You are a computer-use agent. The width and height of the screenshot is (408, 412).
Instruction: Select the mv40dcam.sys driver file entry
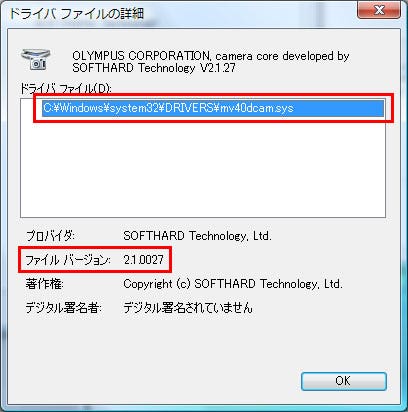pos(213,108)
